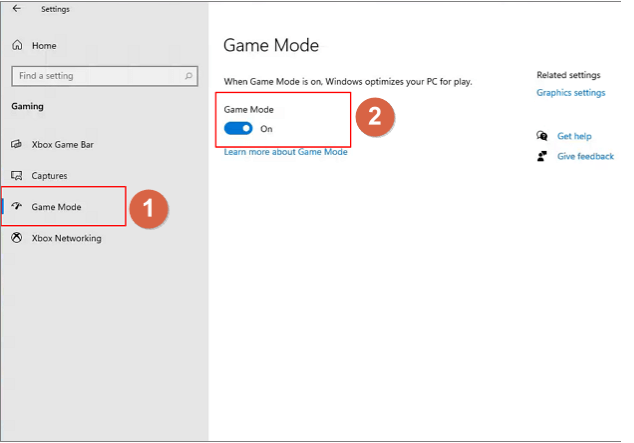Click the Give feedback person icon
Image resolution: width=634 pixels, height=443 pixels.
click(542, 156)
